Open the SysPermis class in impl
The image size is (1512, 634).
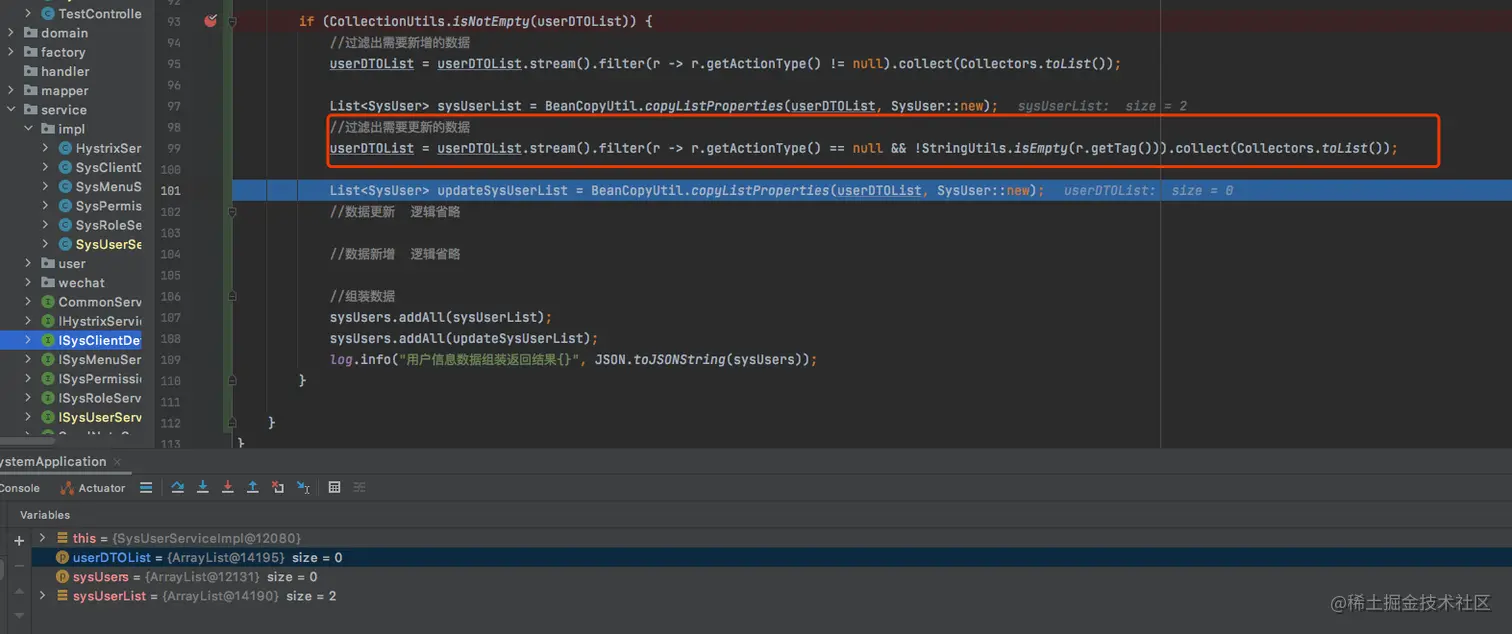tap(108, 206)
